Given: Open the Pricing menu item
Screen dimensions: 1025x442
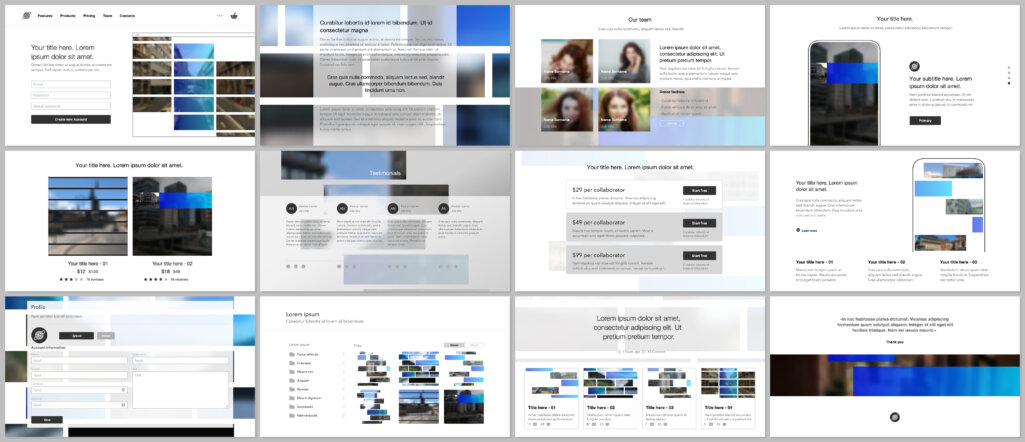Looking at the screenshot, I should pos(90,16).
